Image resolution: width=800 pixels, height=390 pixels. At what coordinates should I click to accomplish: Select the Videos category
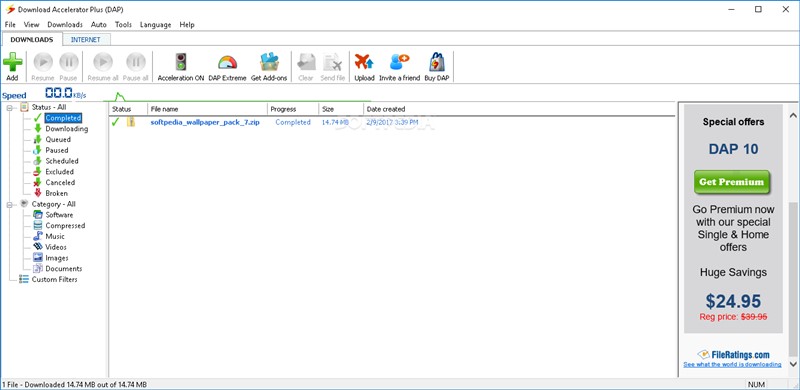tap(56, 247)
